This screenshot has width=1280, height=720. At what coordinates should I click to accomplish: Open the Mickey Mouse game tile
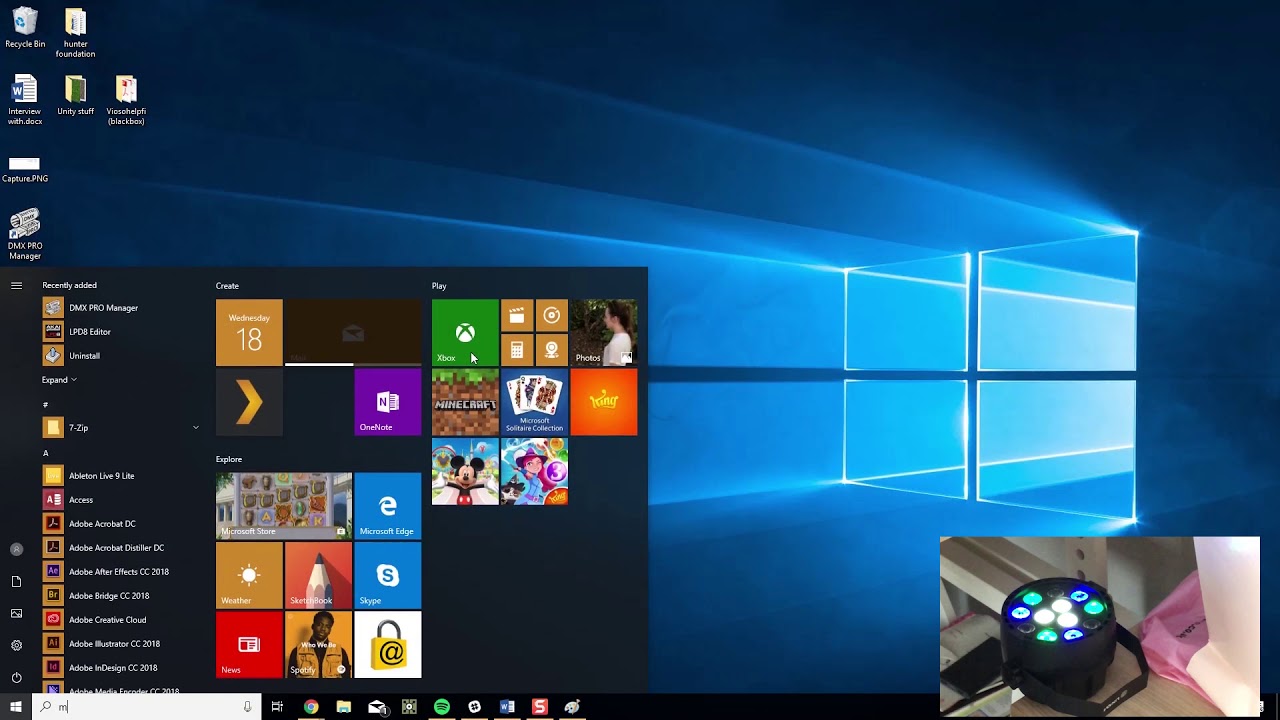[x=465, y=471]
